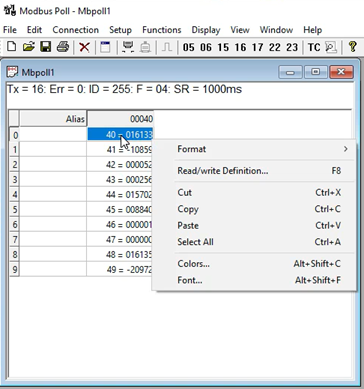This screenshot has height=389, width=364.
Task: Select function 06 Write Single Register
Action: coord(206,47)
